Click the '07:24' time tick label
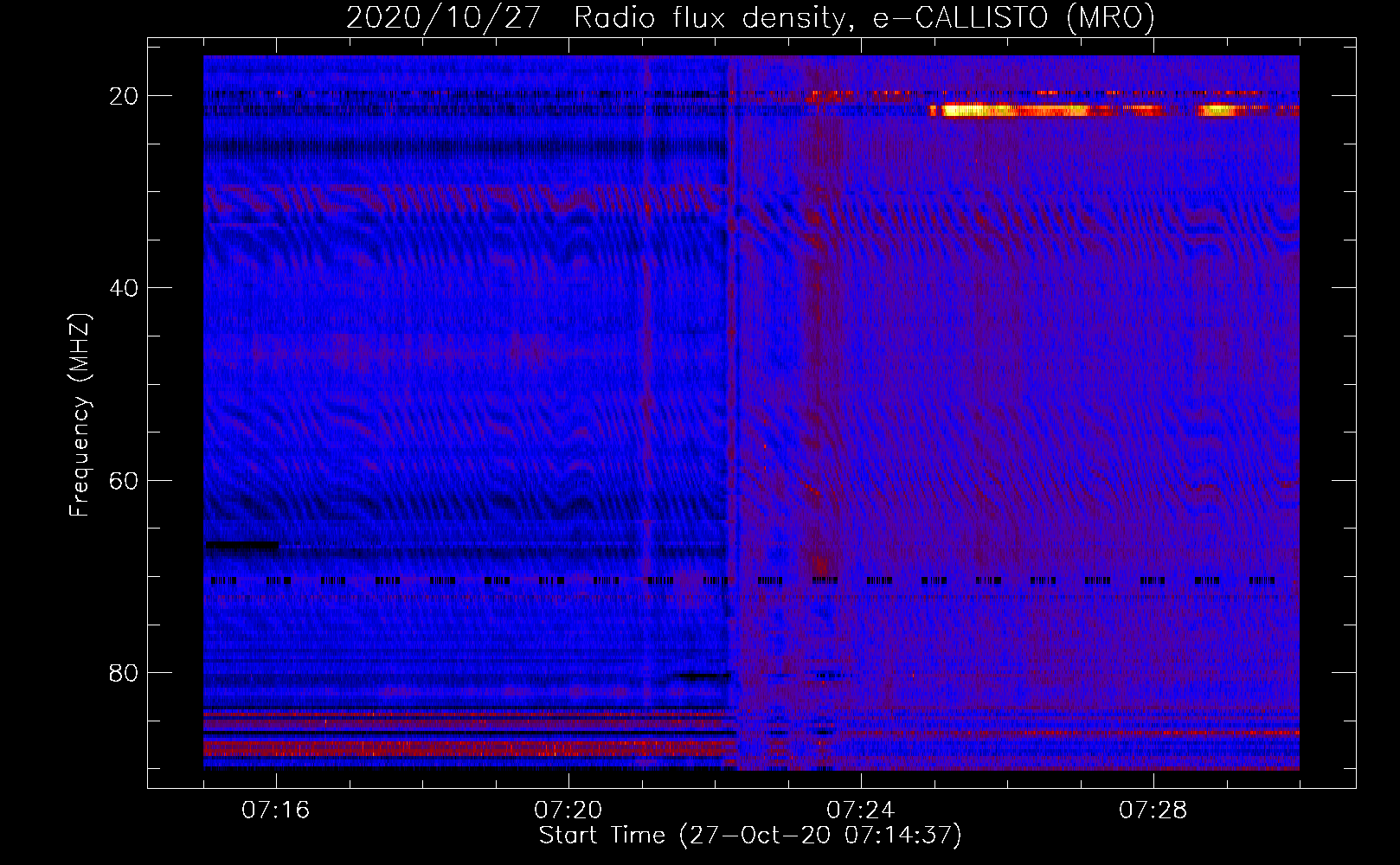Screen dimensions: 1400x865 coord(861,811)
